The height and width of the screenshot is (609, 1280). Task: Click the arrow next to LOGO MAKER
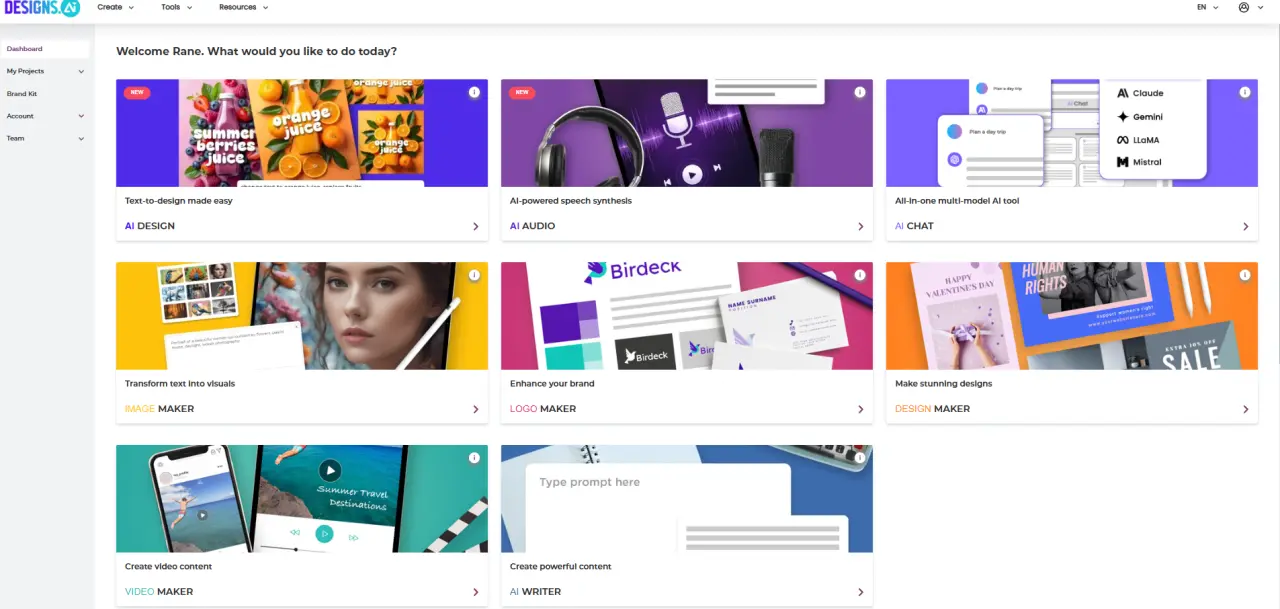coord(861,410)
